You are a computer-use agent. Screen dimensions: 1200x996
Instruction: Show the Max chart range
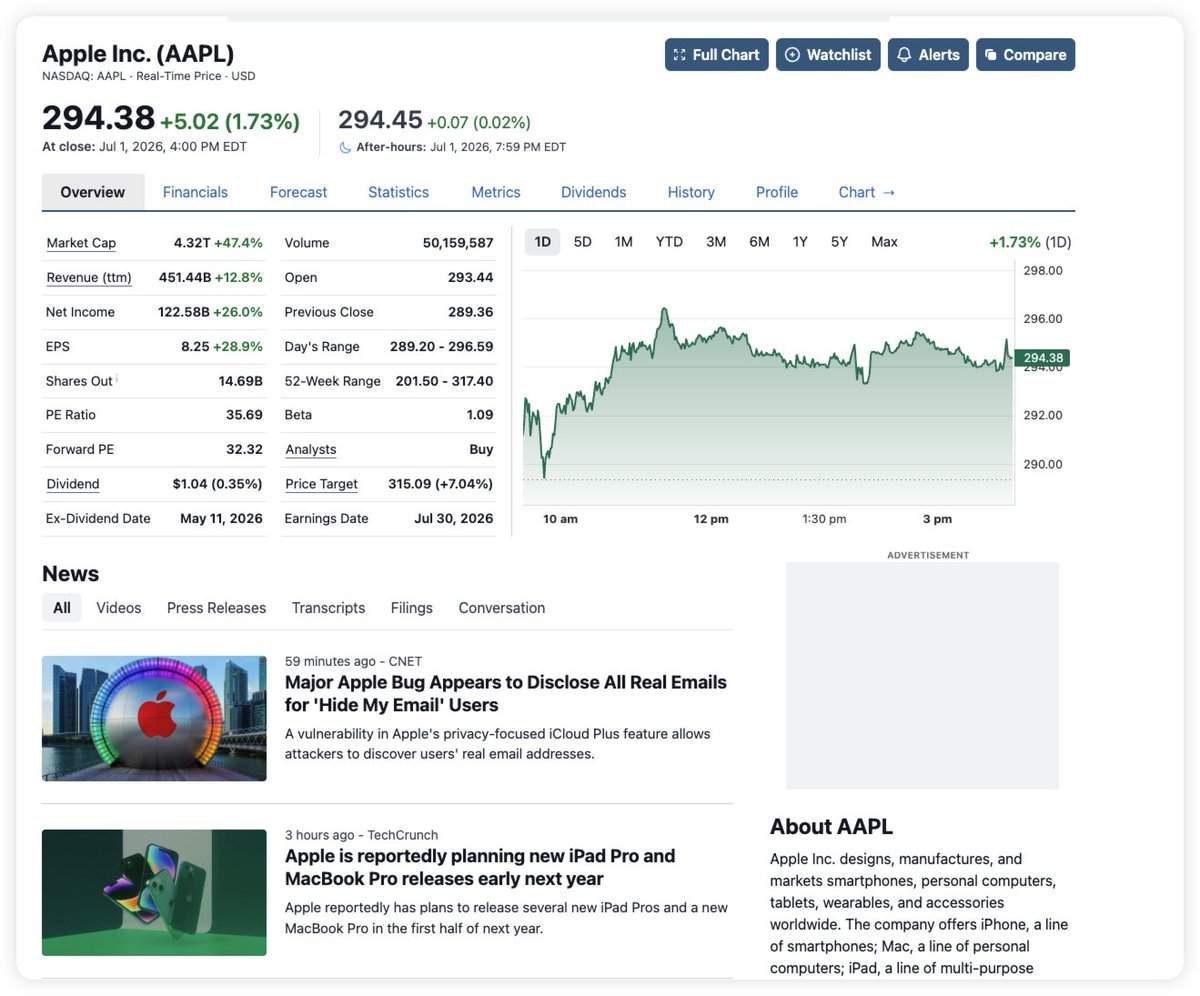884,242
